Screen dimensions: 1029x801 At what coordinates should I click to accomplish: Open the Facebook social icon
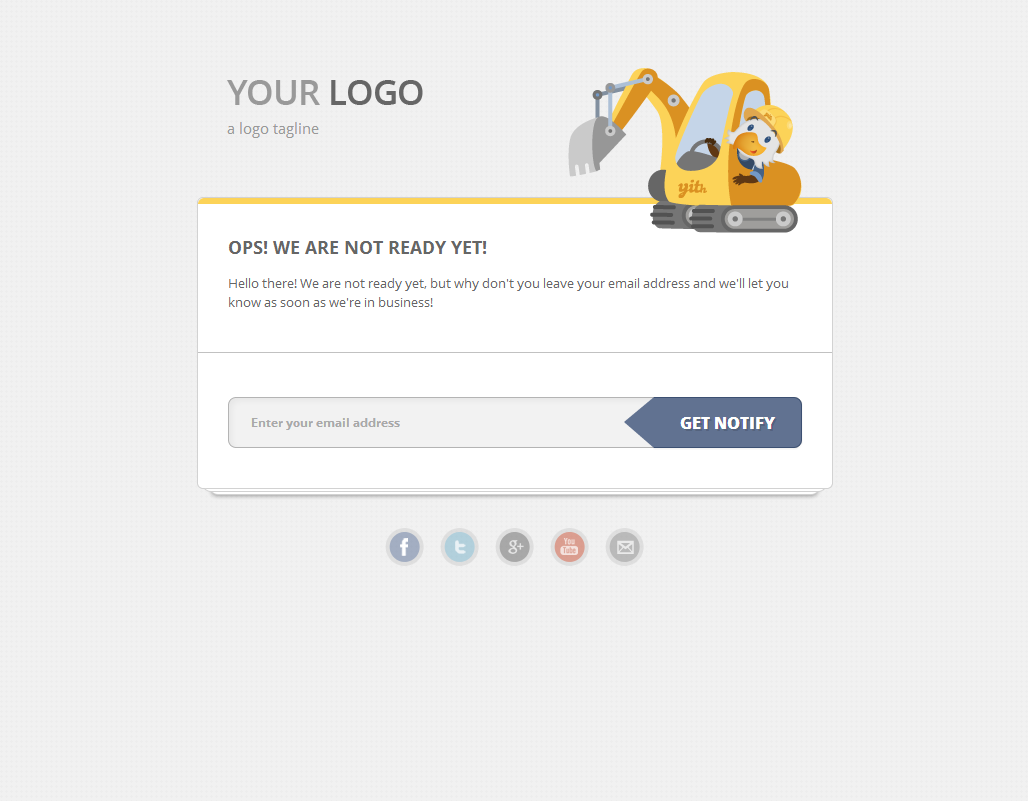point(404,546)
